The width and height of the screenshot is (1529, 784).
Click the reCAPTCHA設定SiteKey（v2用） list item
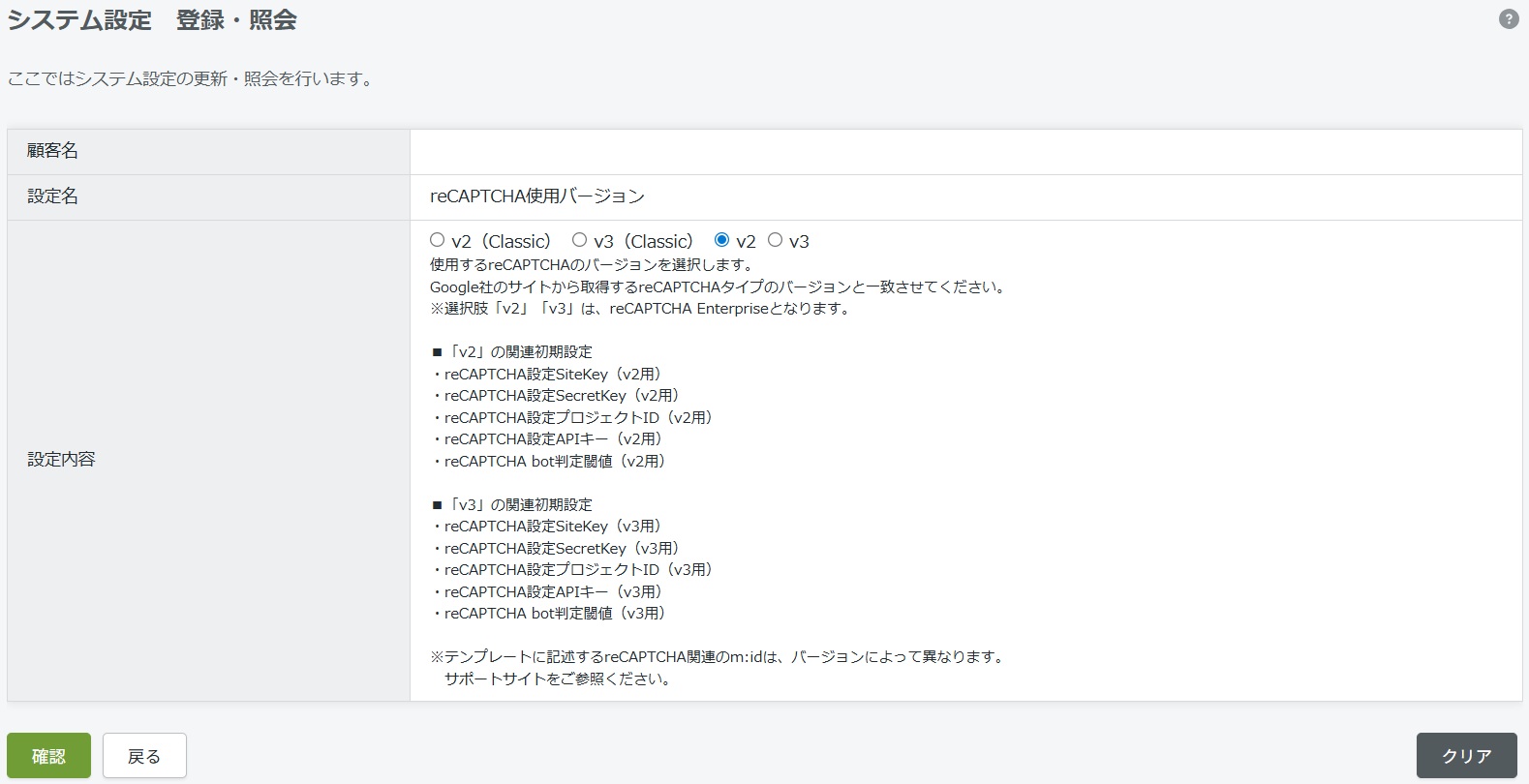(x=552, y=375)
